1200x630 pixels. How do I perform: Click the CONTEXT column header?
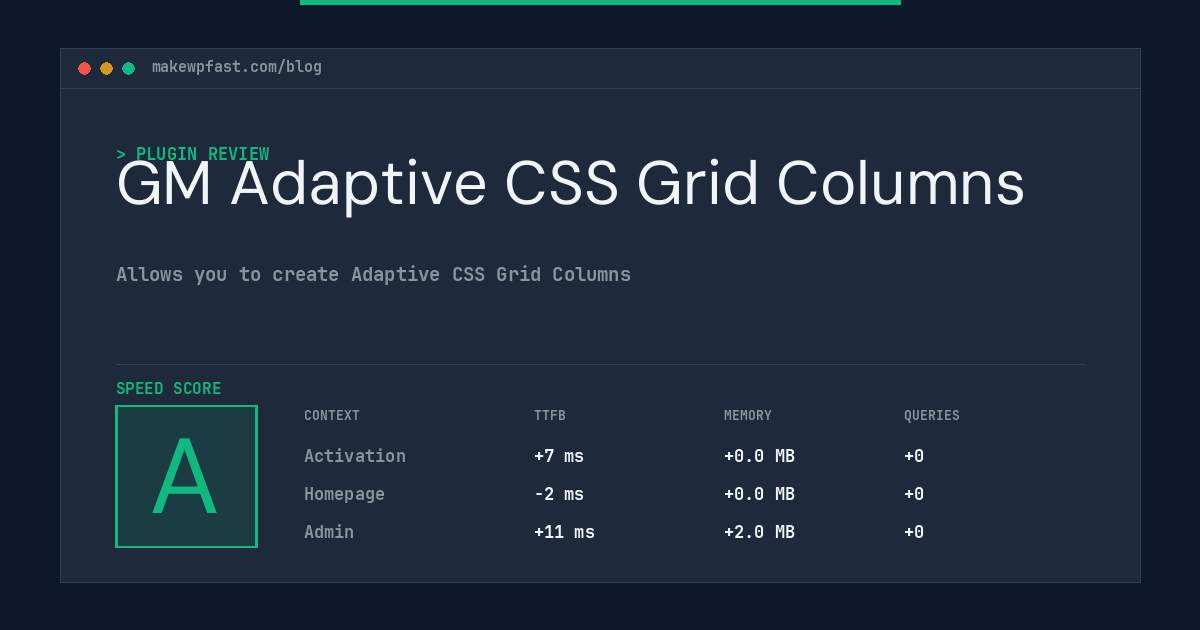click(332, 416)
